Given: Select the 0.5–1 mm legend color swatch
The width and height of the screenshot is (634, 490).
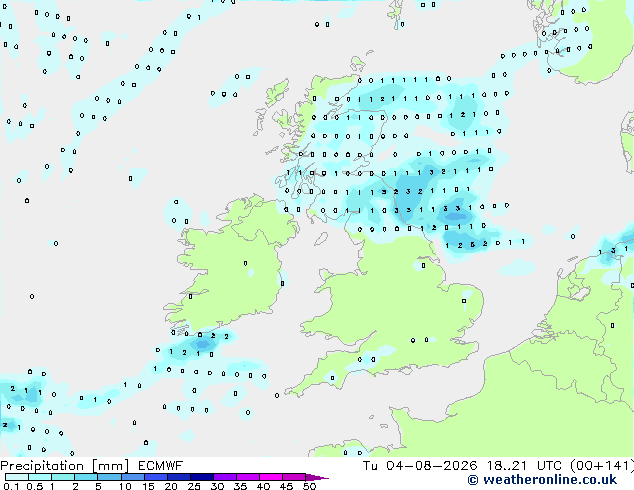Looking at the screenshot, I should [x=40, y=477].
